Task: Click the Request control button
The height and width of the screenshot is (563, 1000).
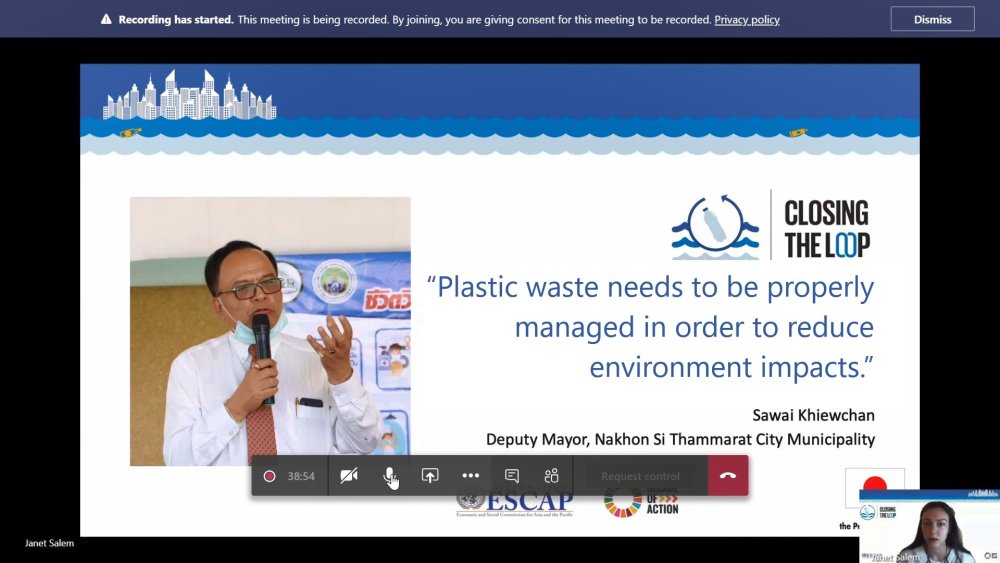Action: (x=640, y=476)
